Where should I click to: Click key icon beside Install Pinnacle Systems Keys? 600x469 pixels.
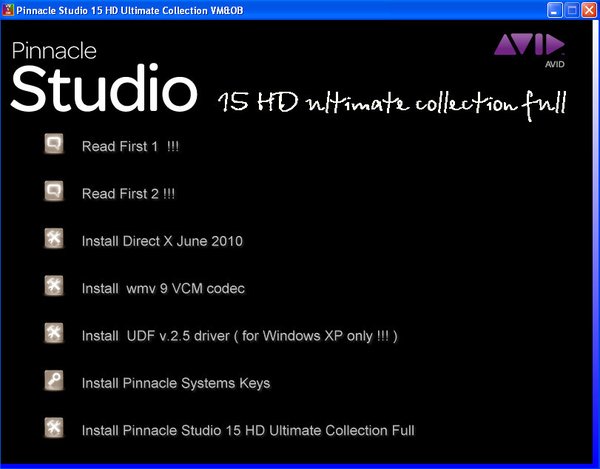tap(54, 380)
